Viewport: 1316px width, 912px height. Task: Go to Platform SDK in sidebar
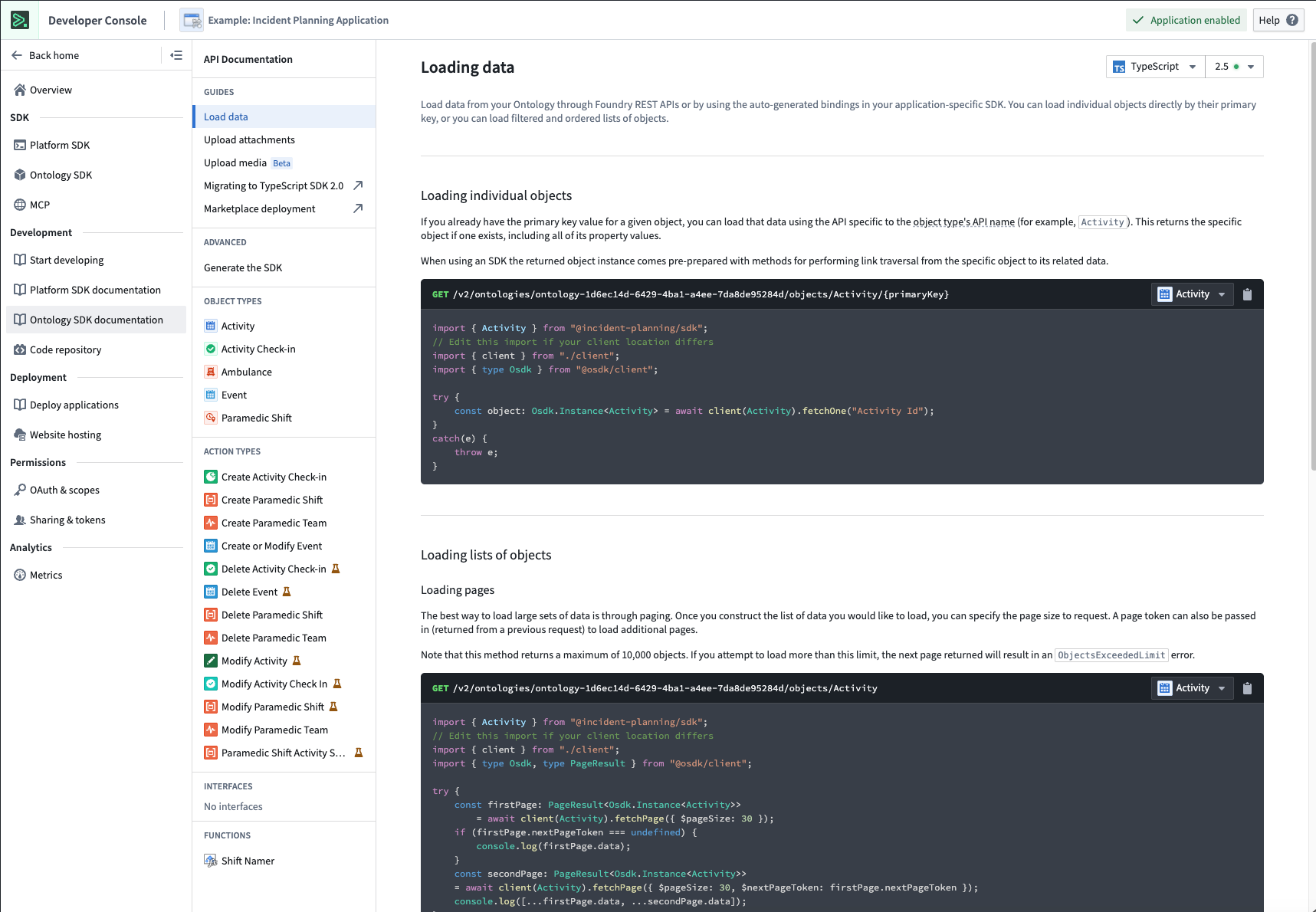point(96,145)
